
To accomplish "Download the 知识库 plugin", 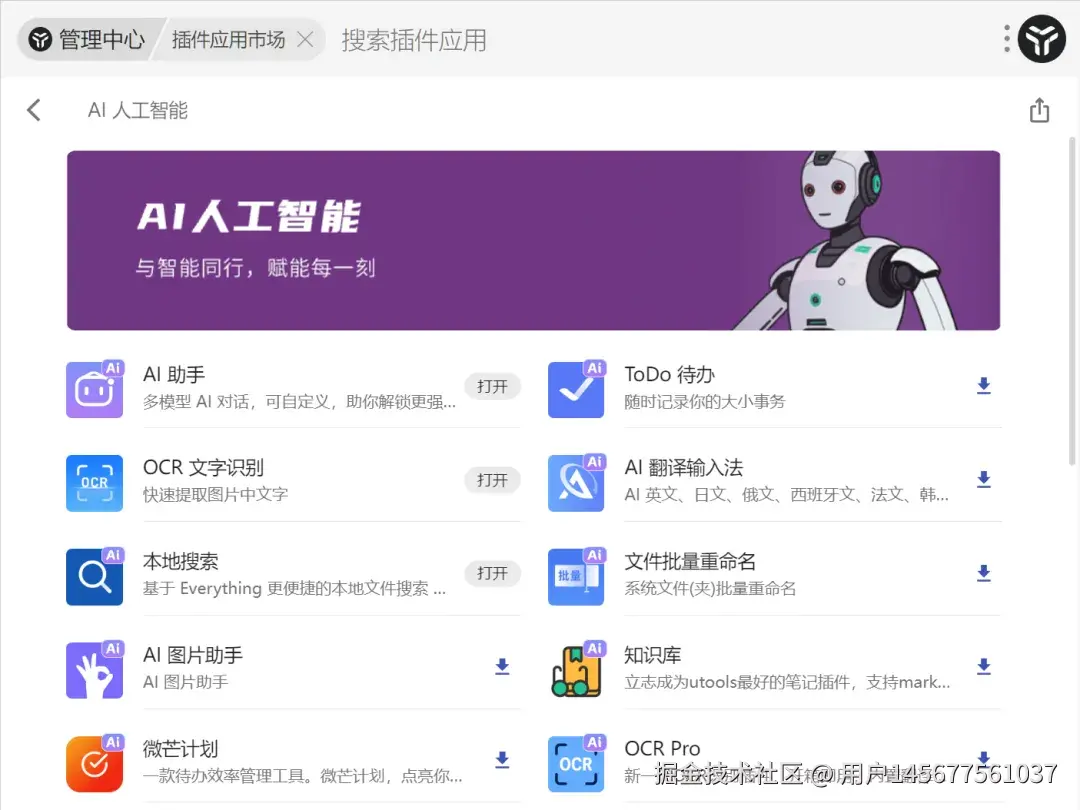I will 983,667.
